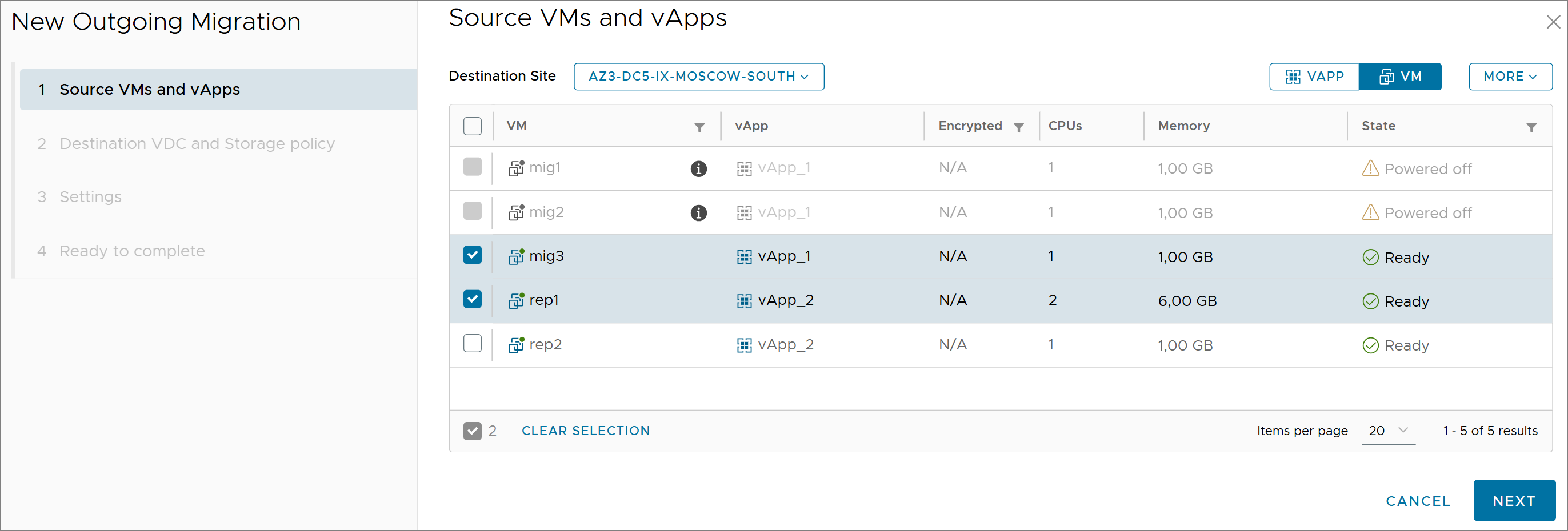Switch to the VAPP view tab
Image resolution: width=1568 pixels, height=531 pixels.
pos(1314,77)
